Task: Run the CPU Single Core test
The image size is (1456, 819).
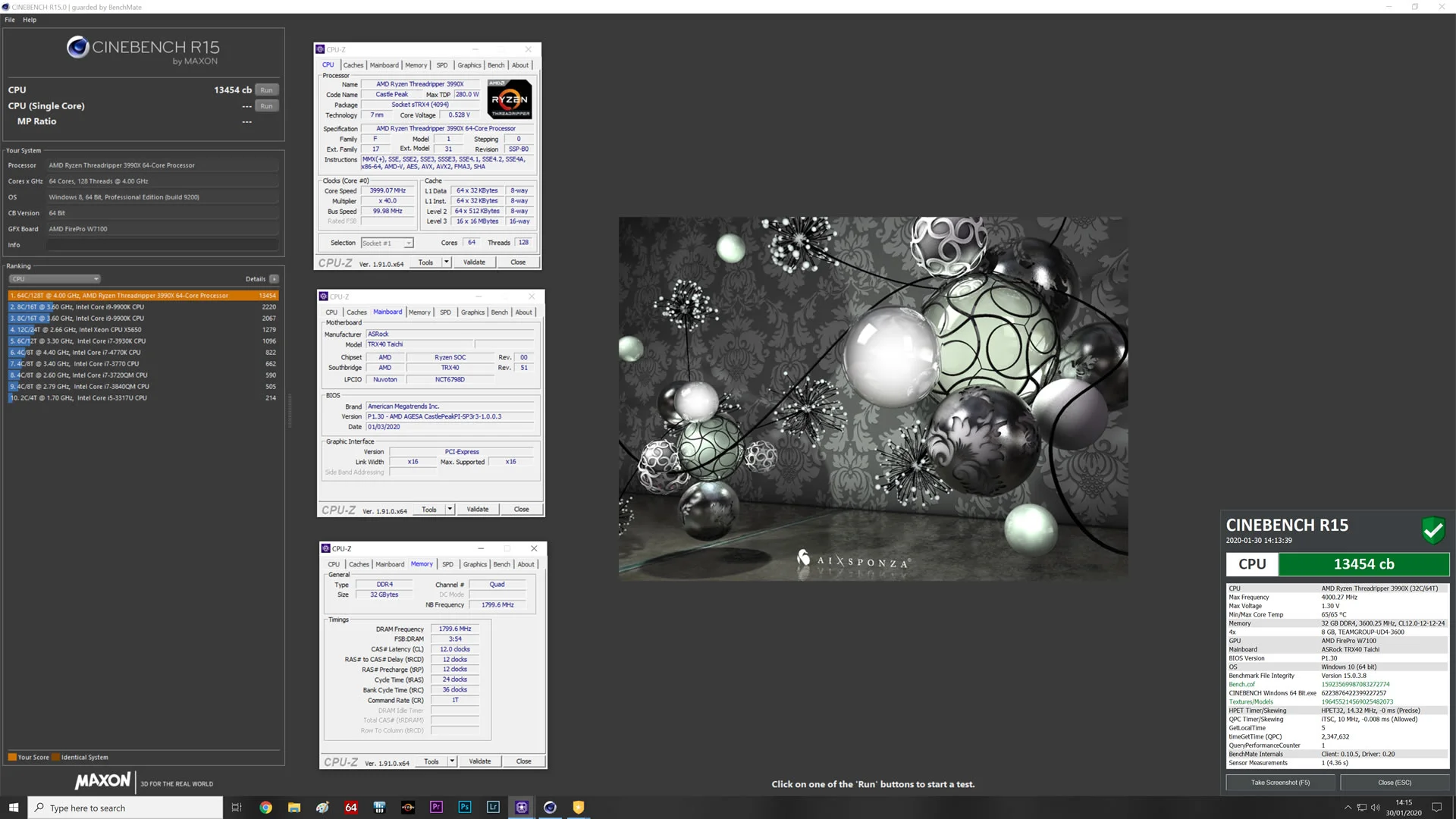Action: (x=266, y=106)
